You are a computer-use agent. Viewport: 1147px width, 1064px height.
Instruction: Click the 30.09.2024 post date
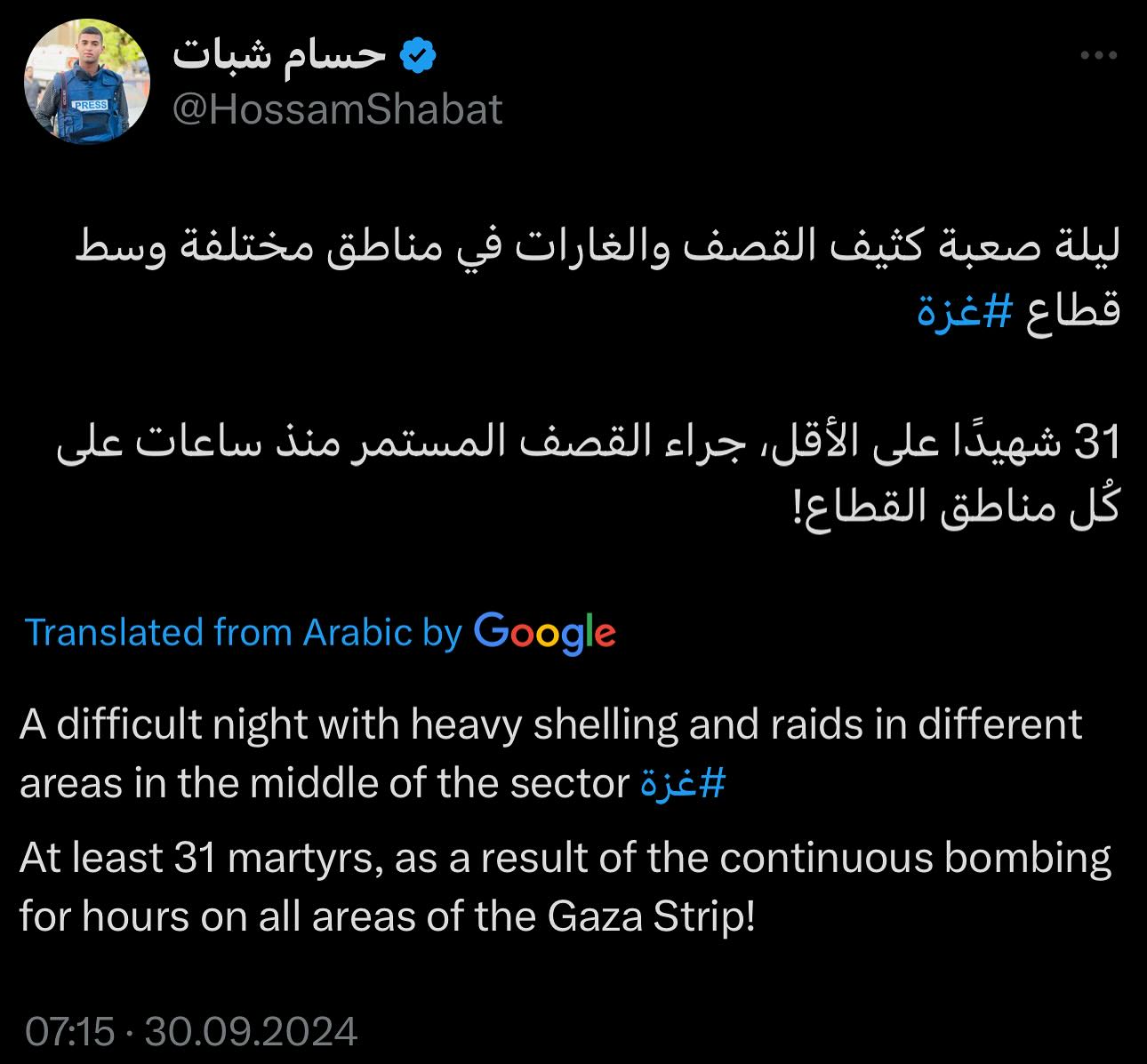point(251,1032)
